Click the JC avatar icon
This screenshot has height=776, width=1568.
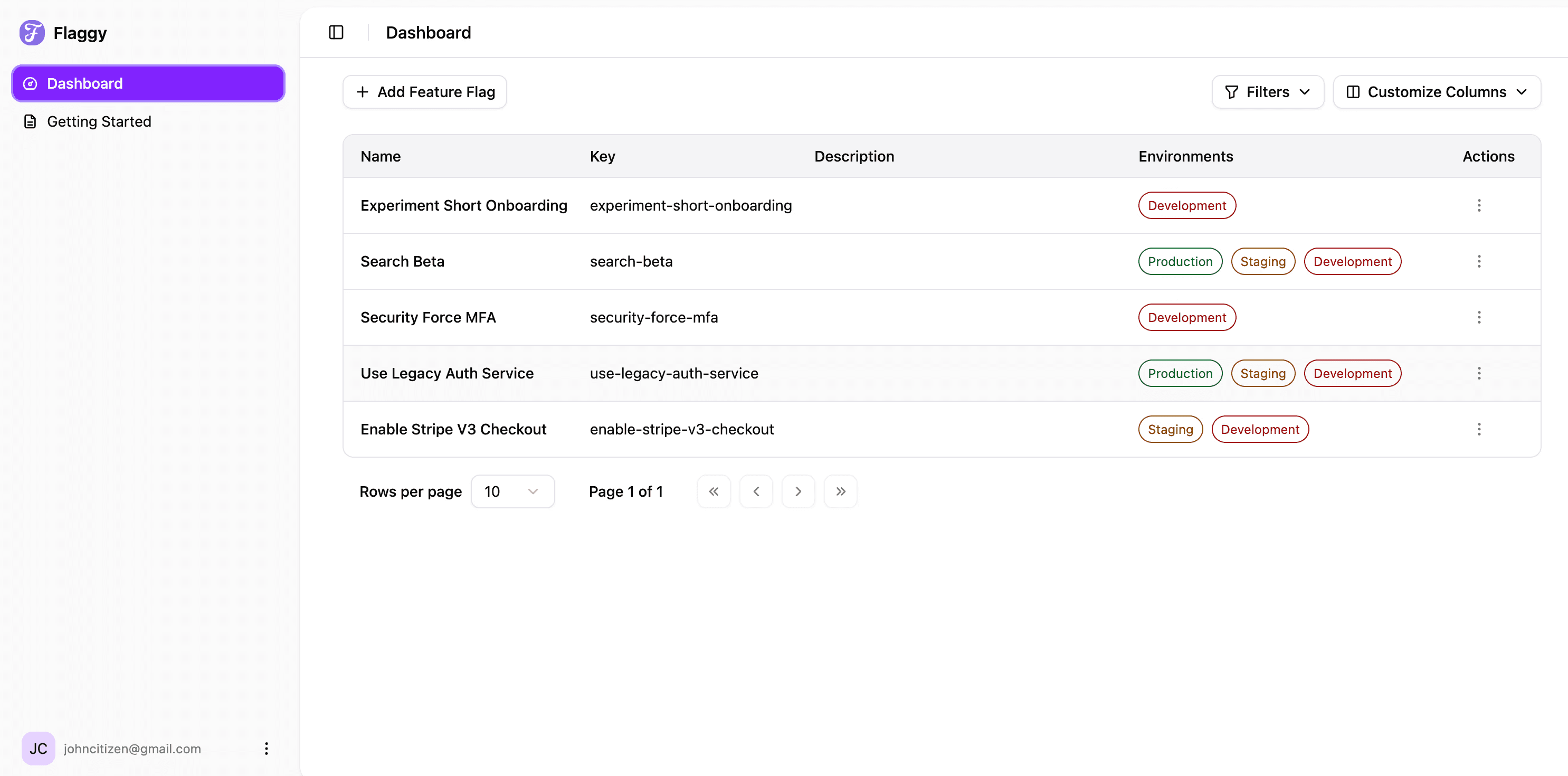click(38, 748)
